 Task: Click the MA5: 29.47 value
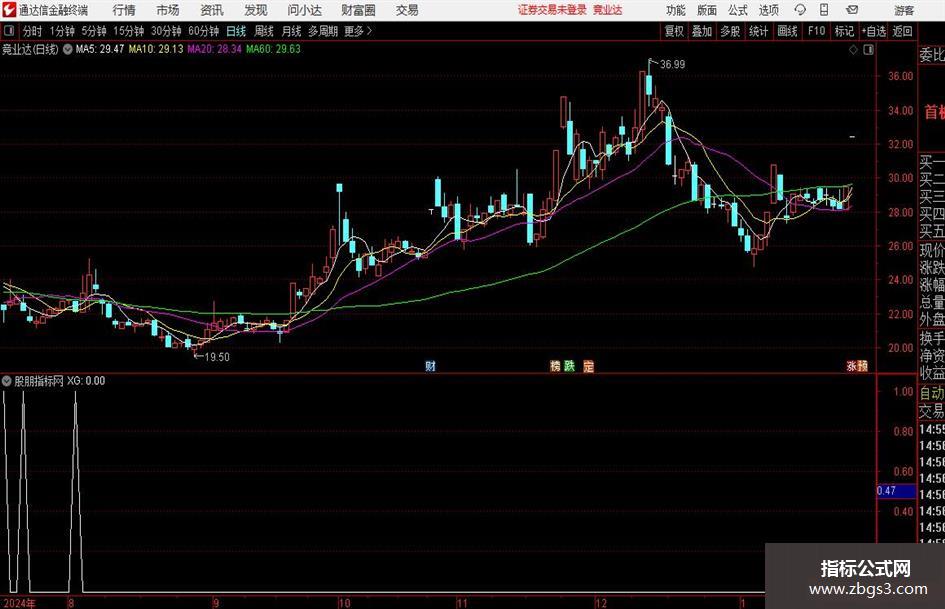(100, 49)
